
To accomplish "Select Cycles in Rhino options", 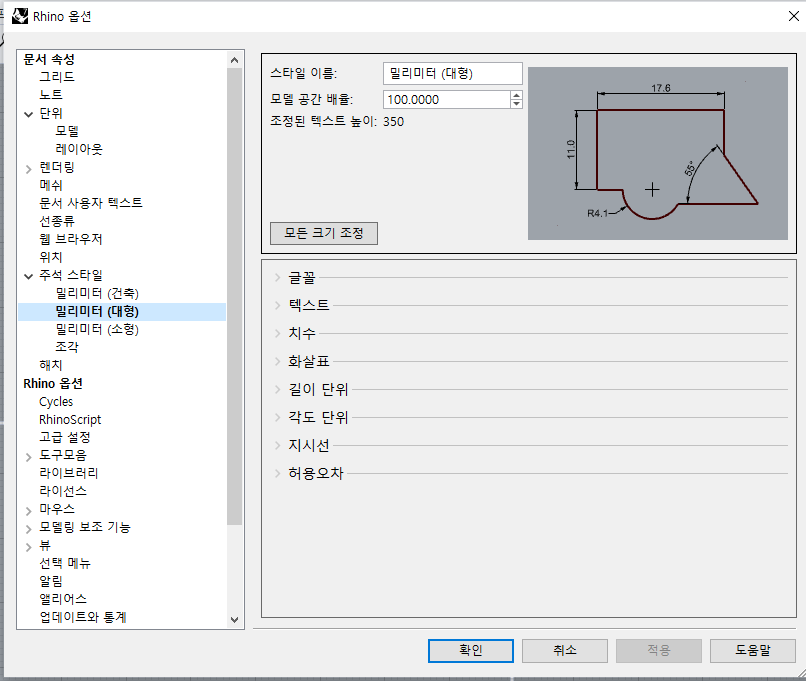I will click(56, 401).
